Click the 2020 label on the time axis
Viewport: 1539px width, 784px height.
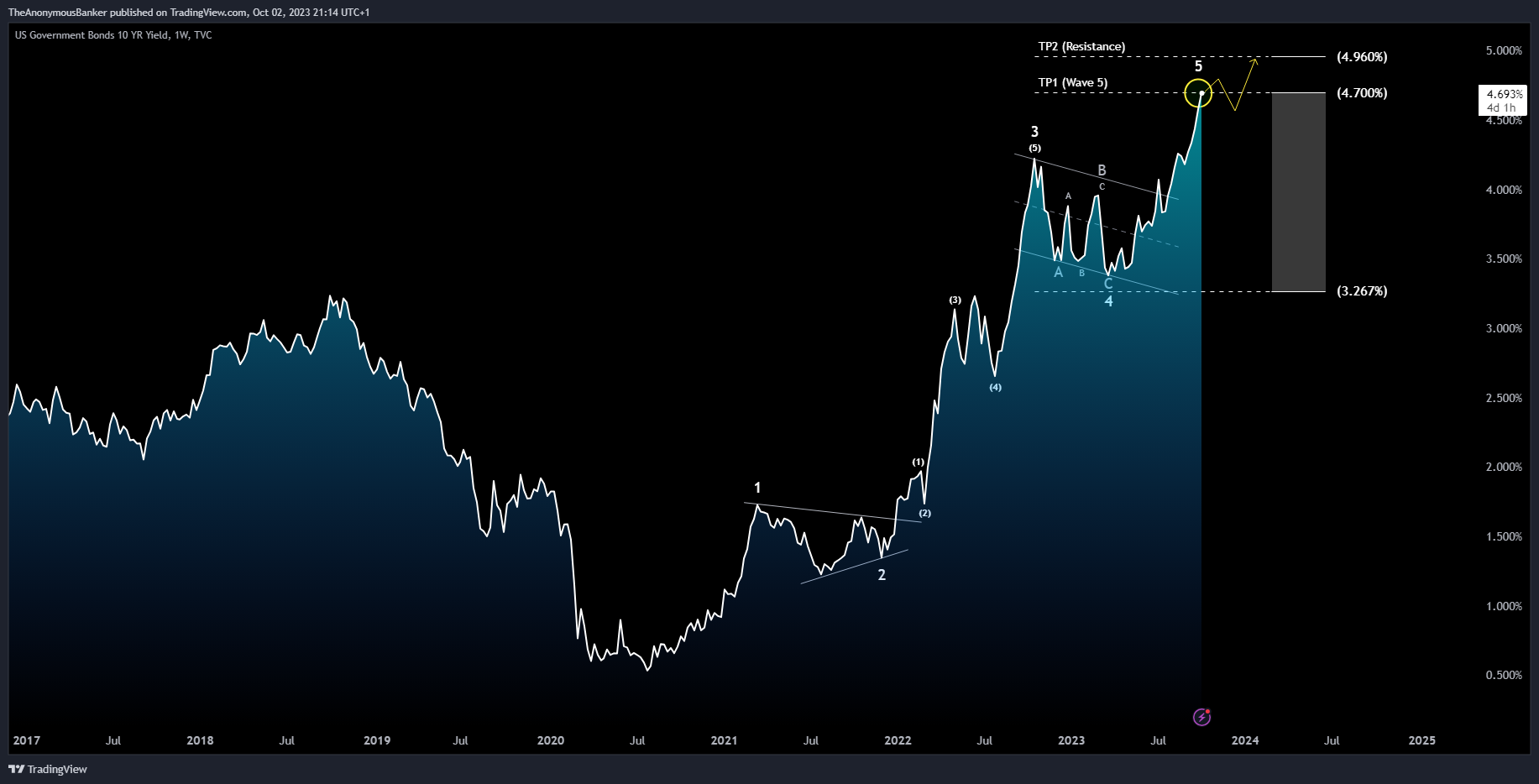551,740
